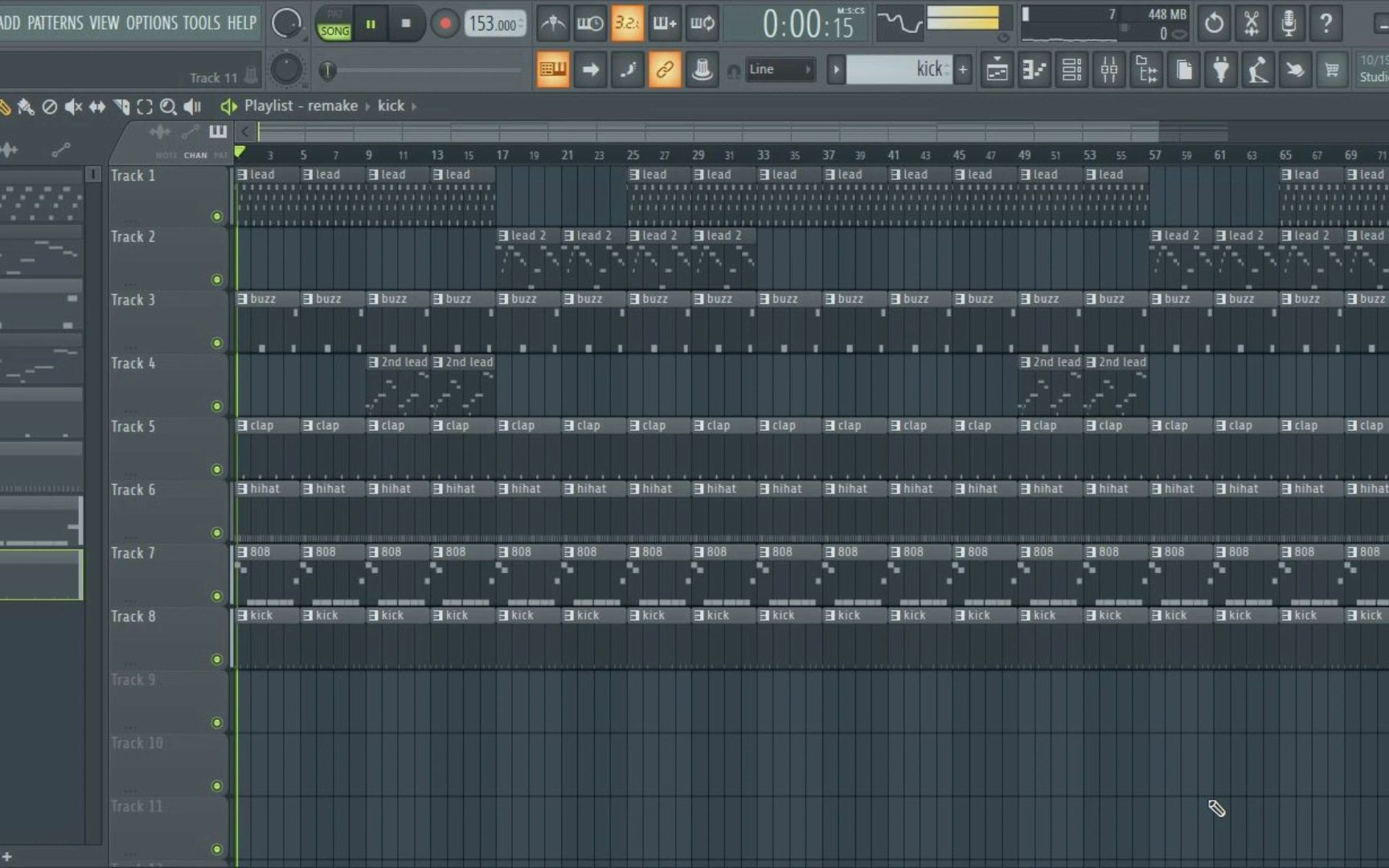Open the content library shopping cart icon
Screen dimensions: 1389x868
(1332, 70)
